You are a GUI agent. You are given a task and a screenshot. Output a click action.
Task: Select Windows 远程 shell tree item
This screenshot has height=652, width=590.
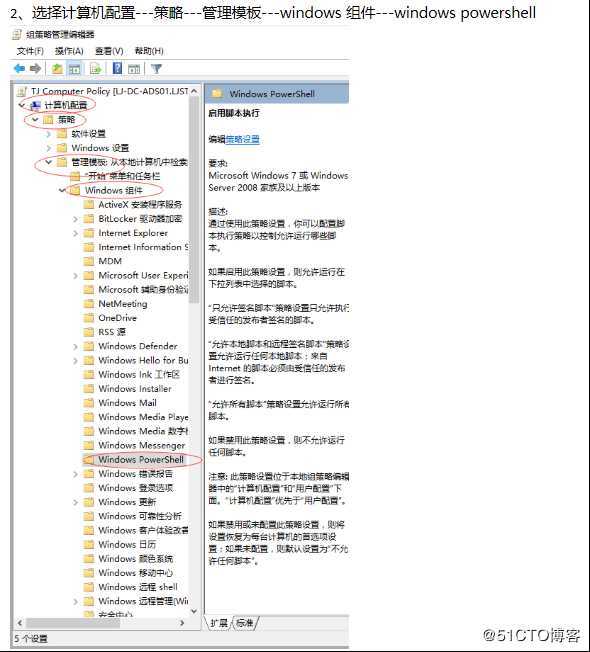pyautogui.click(x=138, y=587)
